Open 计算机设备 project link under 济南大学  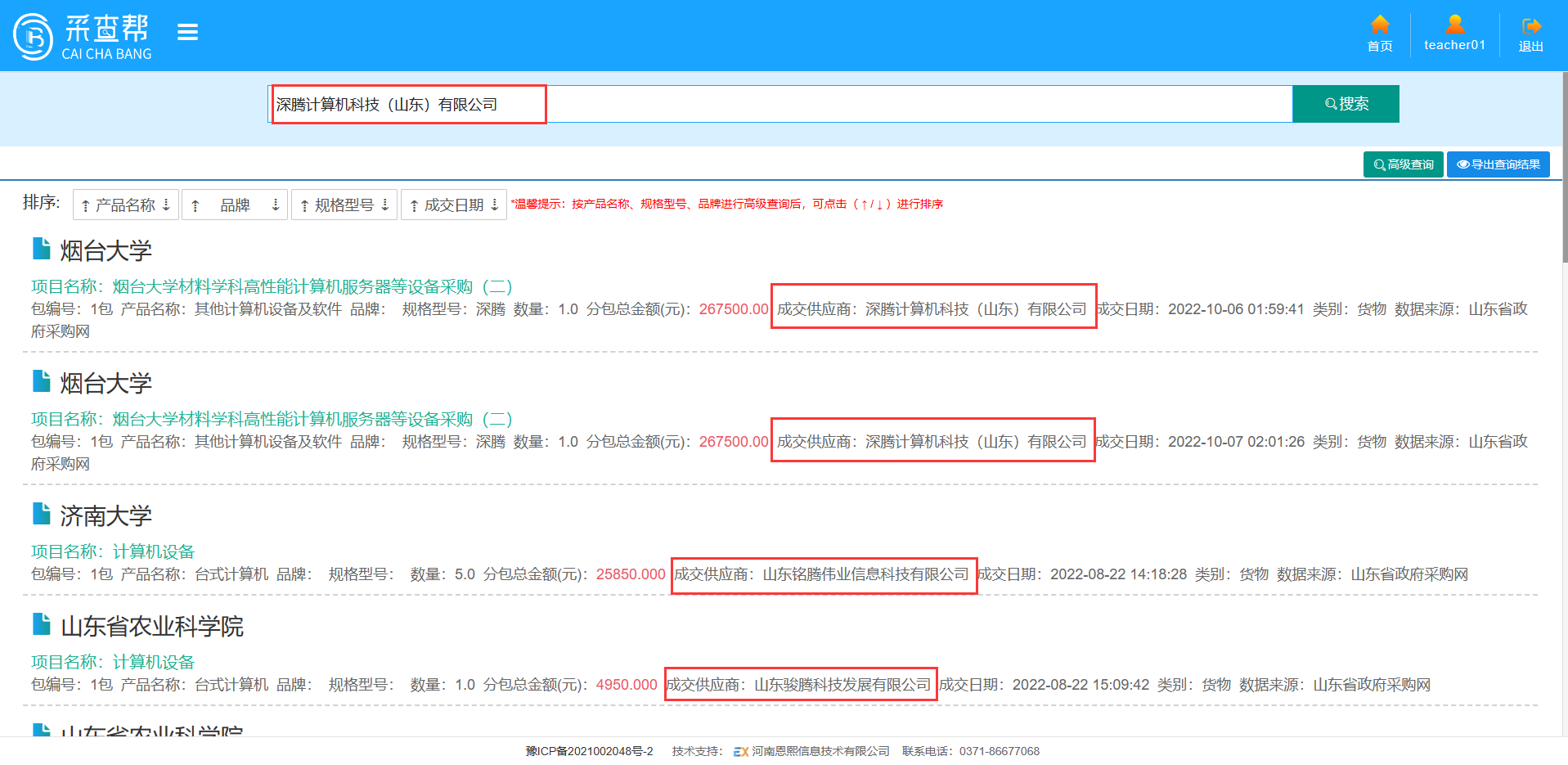(113, 551)
